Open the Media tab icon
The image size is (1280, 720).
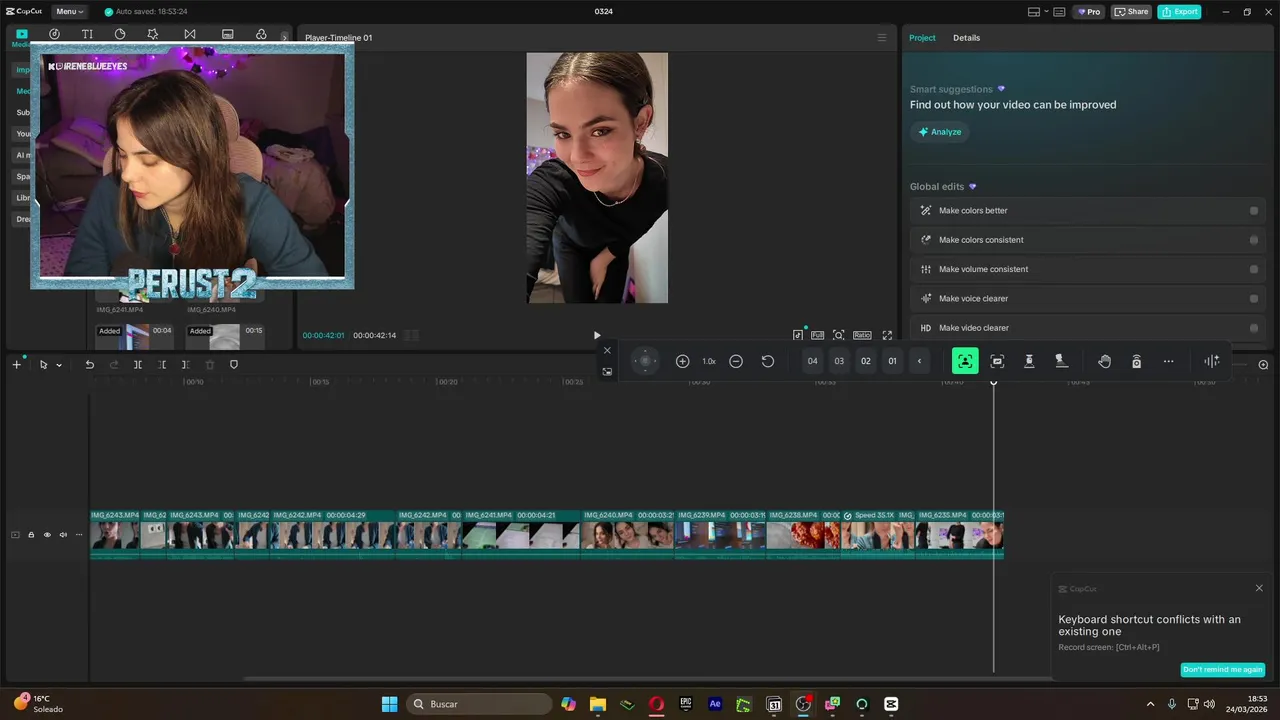point(21,34)
